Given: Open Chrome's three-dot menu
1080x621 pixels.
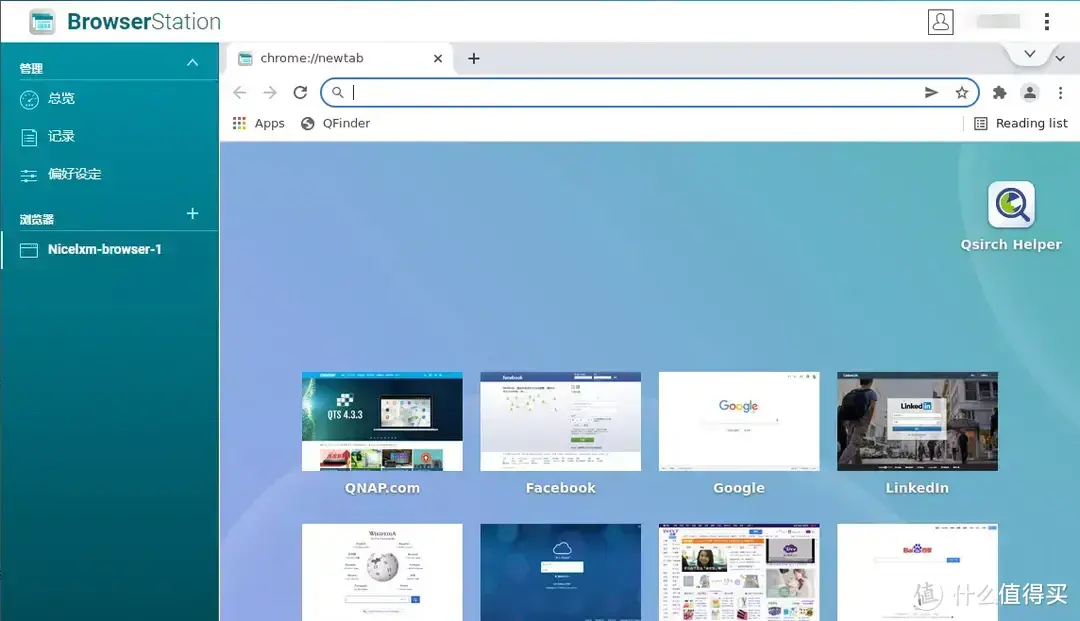Looking at the screenshot, I should tap(1061, 92).
